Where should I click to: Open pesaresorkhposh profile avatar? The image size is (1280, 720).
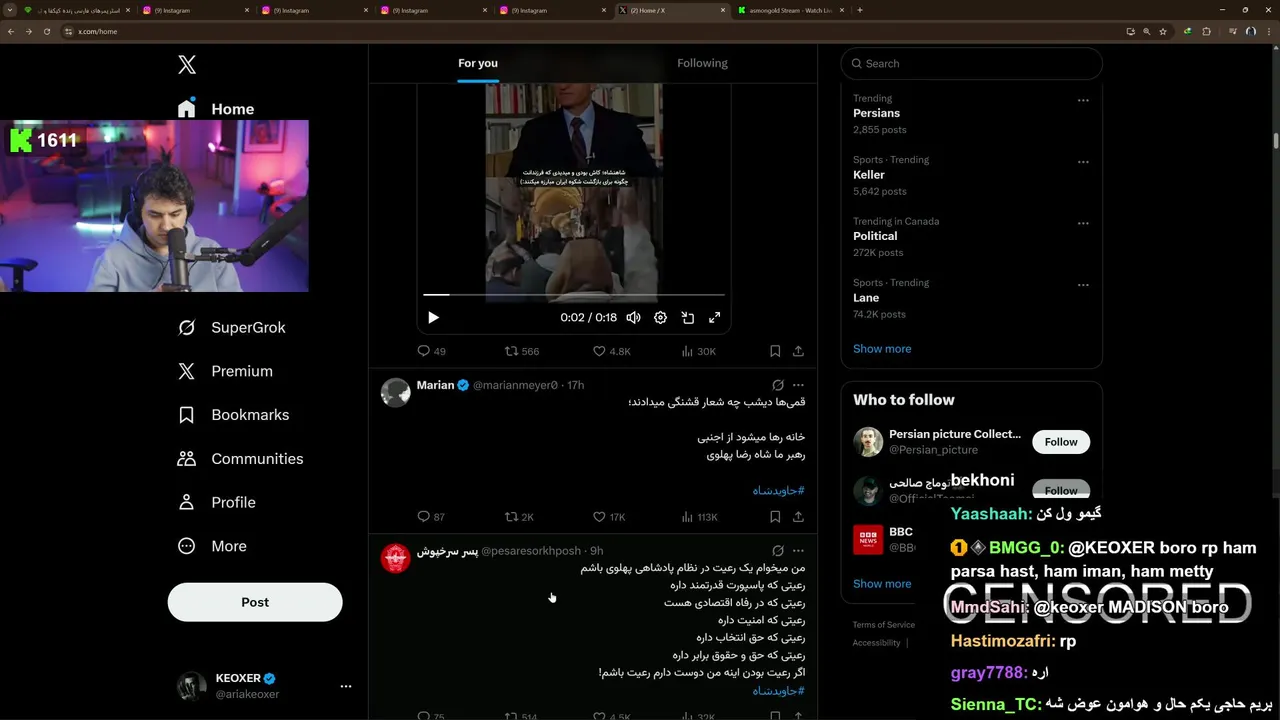click(396, 558)
